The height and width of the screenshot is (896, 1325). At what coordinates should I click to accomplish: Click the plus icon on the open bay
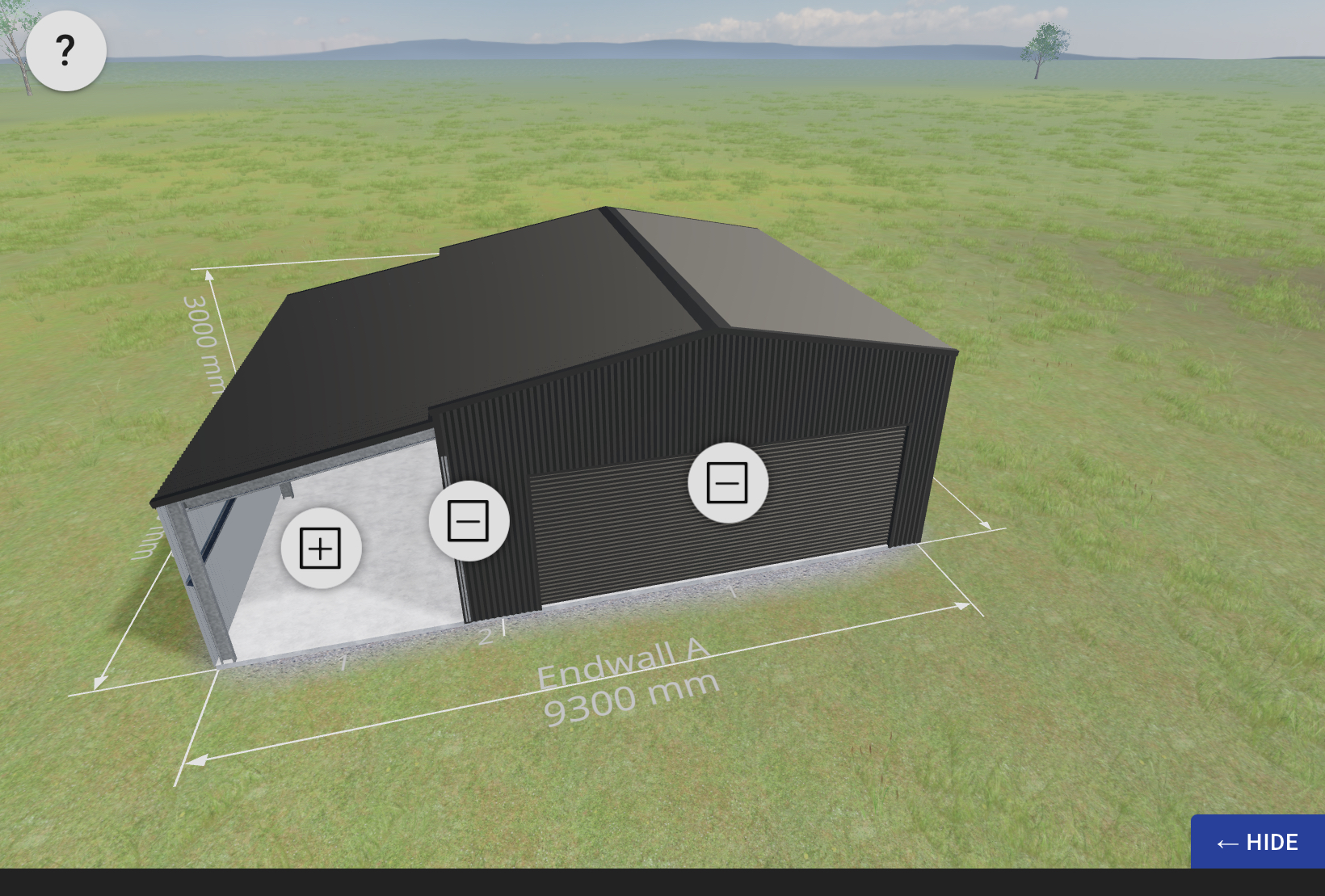321,548
